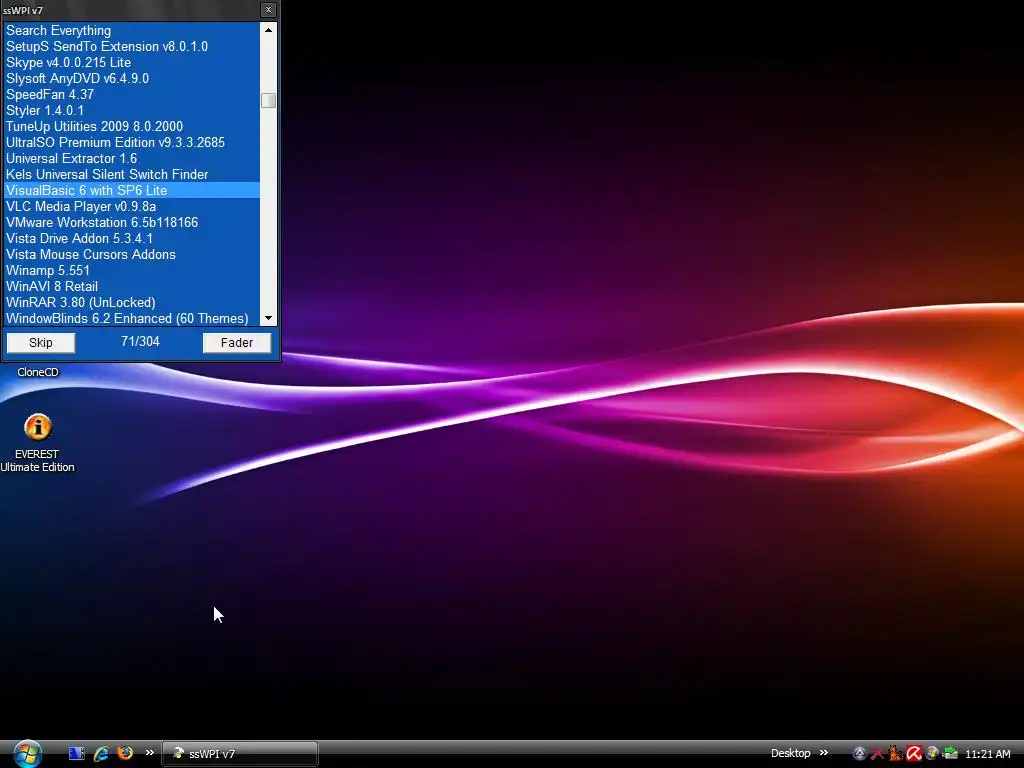Click the list scrollbar up arrow

268,30
